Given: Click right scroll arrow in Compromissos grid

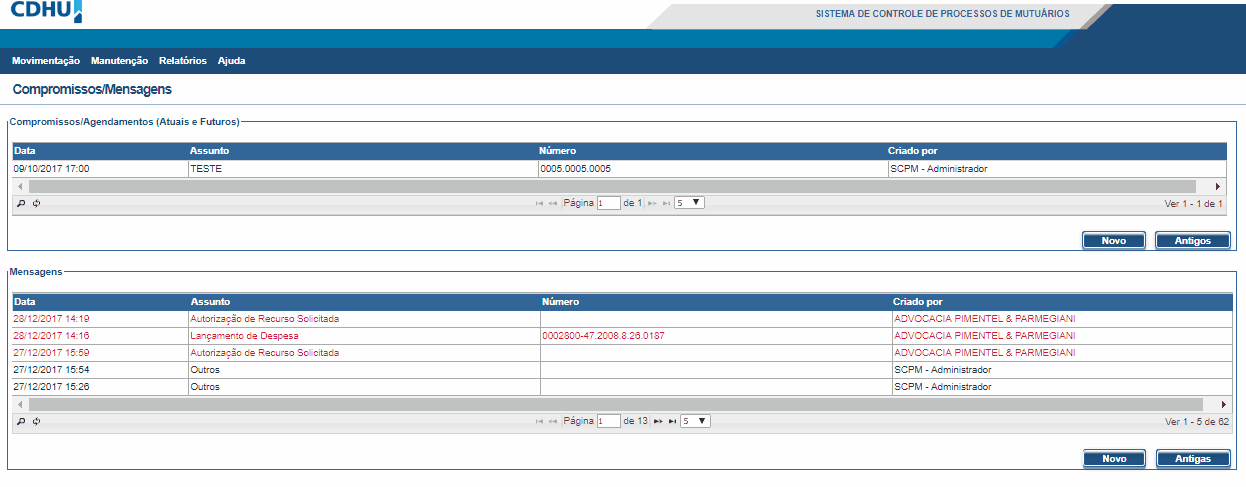Looking at the screenshot, I should 1218,186.
